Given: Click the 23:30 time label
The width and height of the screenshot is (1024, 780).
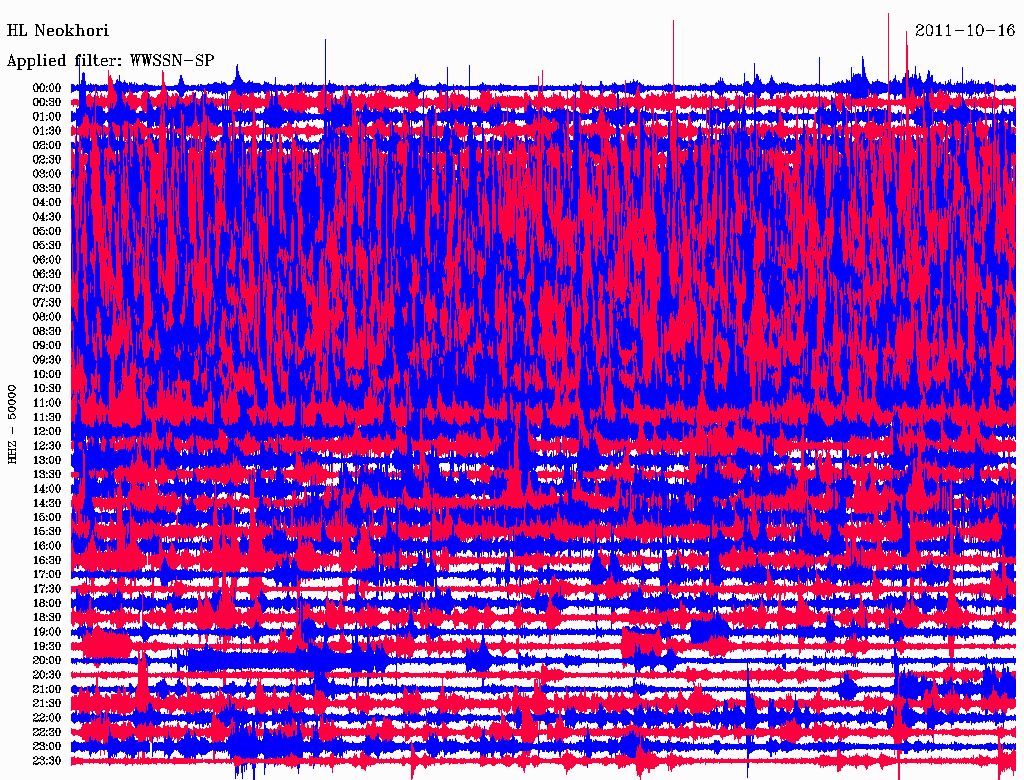Looking at the screenshot, I should pyautogui.click(x=47, y=760).
